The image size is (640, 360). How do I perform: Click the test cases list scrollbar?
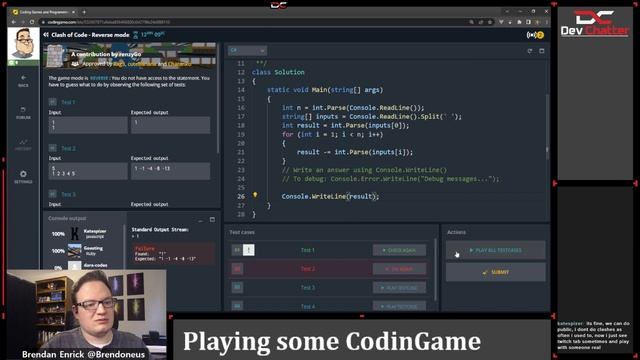[435, 269]
